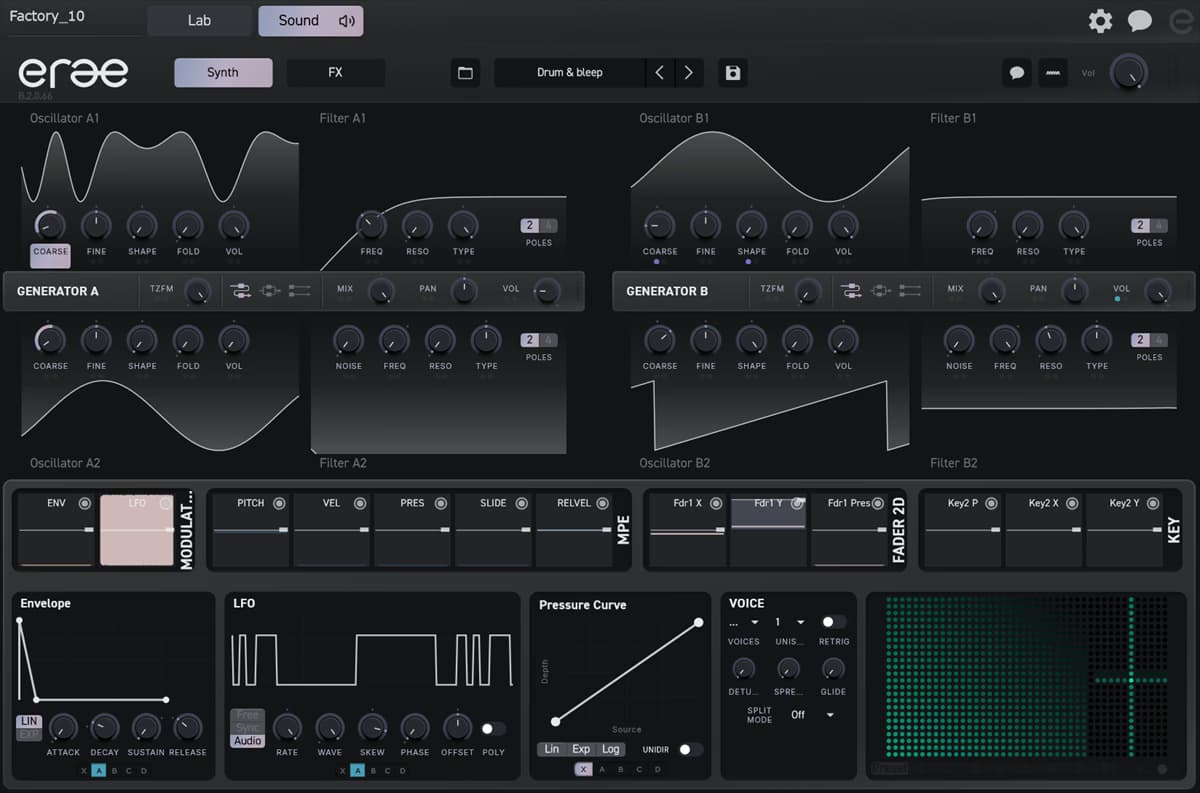Choose the Log pressure curve
Screen dimensions: 1200x793
pyautogui.click(x=611, y=749)
